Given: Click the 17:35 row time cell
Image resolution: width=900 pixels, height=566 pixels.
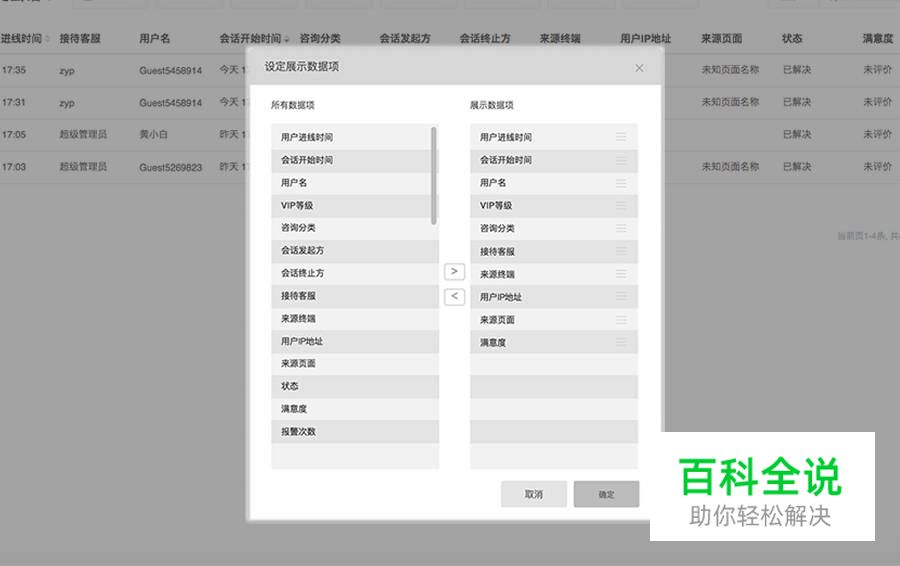Looking at the screenshot, I should 14,70.
